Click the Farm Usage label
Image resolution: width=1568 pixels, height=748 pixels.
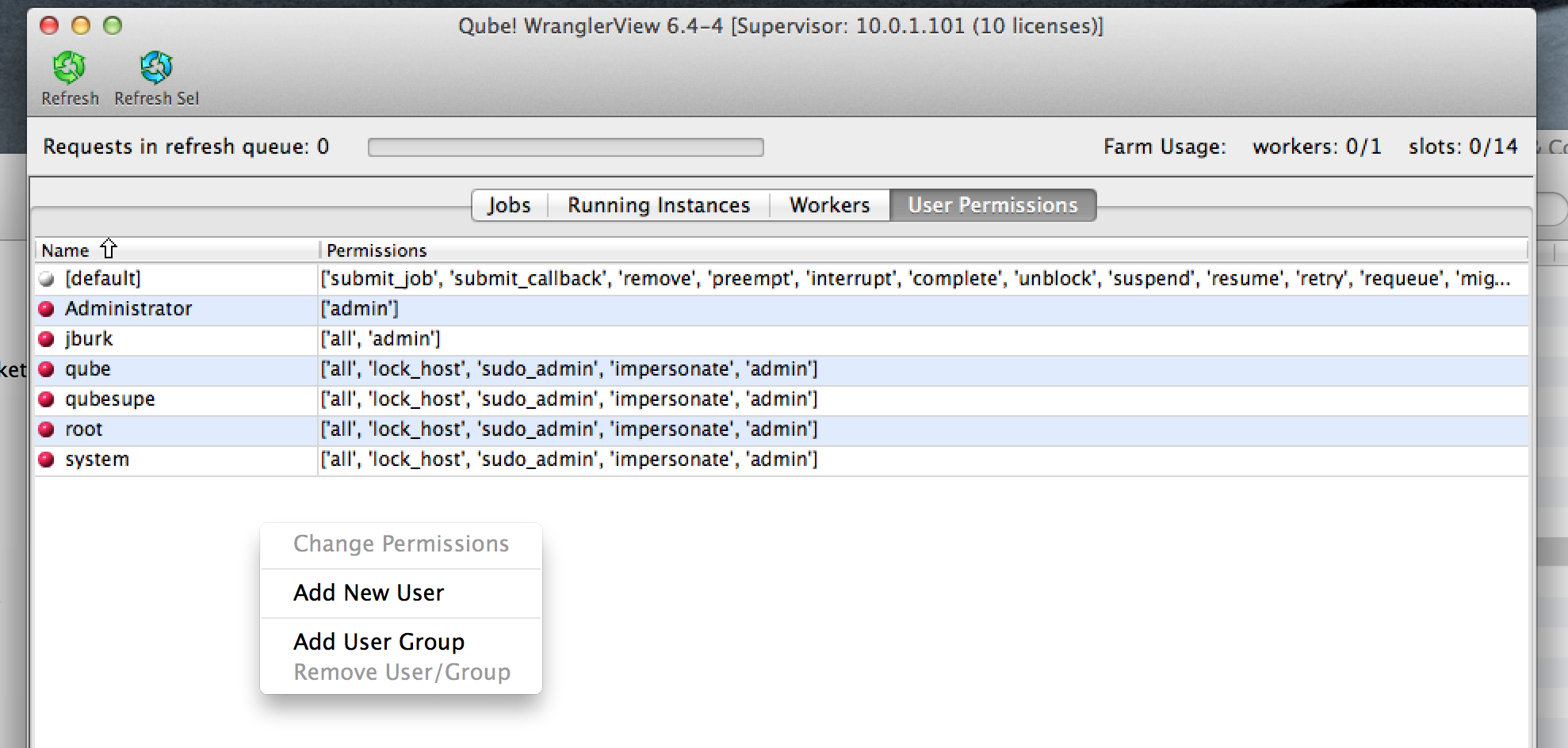(1165, 147)
